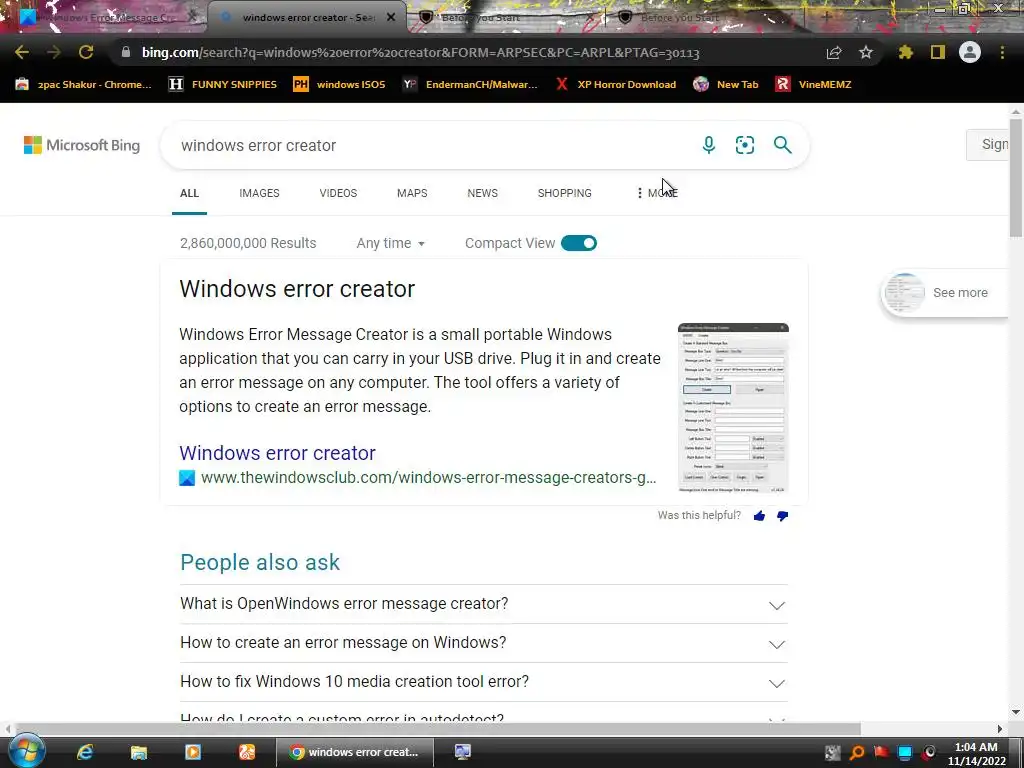1024x768 pixels.
Task: Click the red flag tray icon
Action: pos(881,752)
